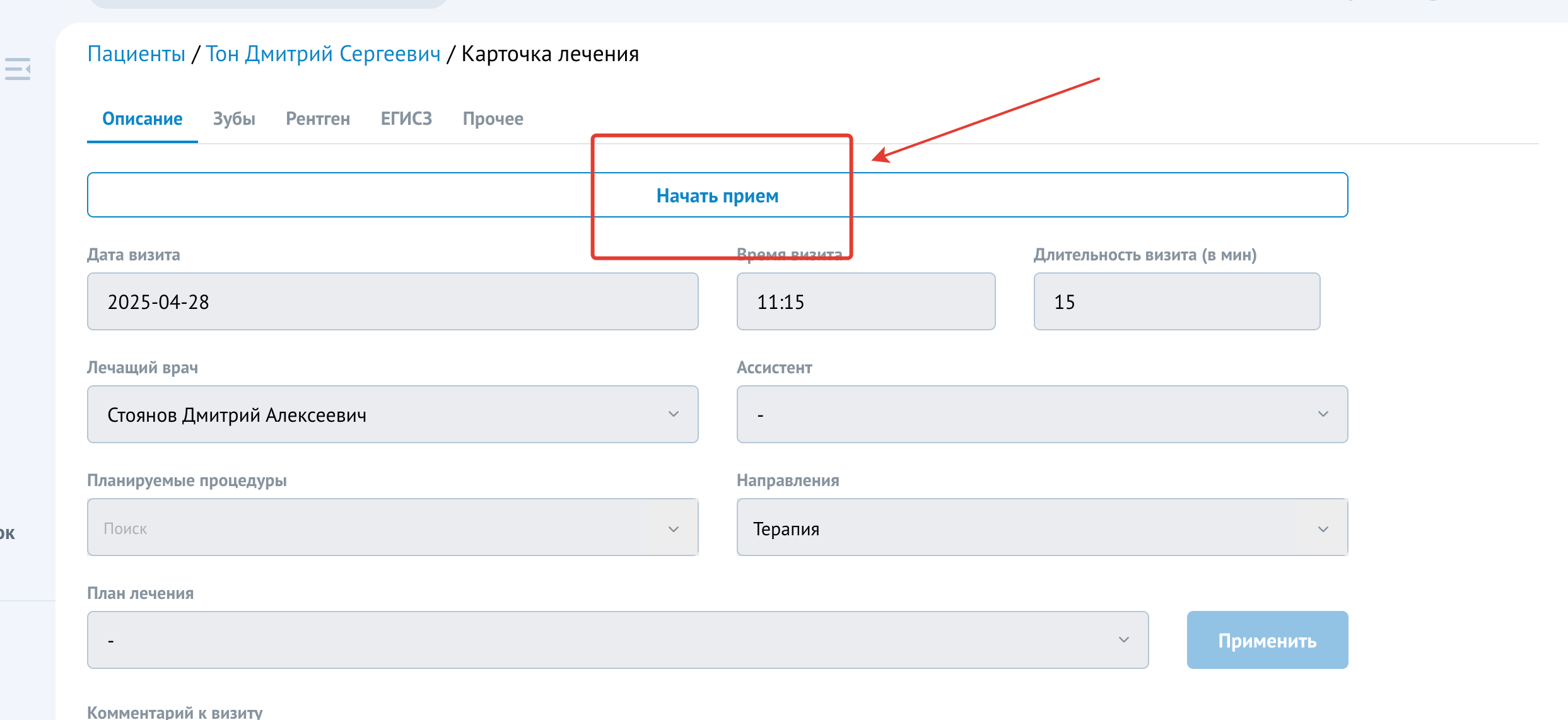Click the Карточка лечения breadcrumb text
The image size is (1568, 720).
550,54
